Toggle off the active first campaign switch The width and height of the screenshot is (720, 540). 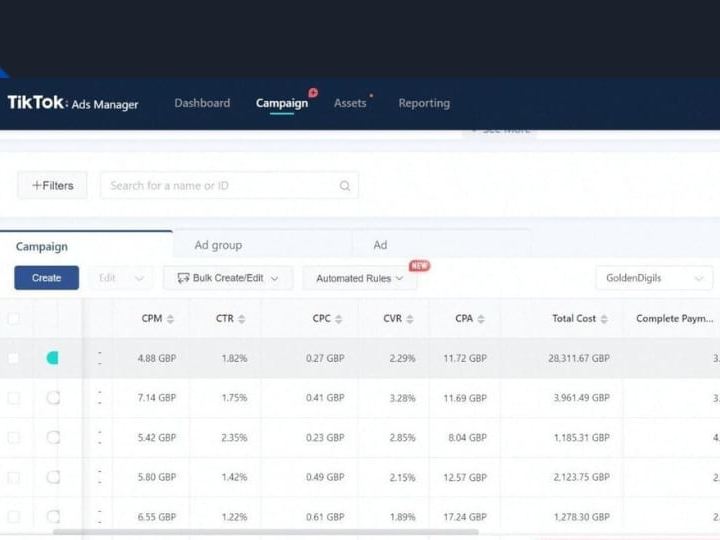(53, 358)
